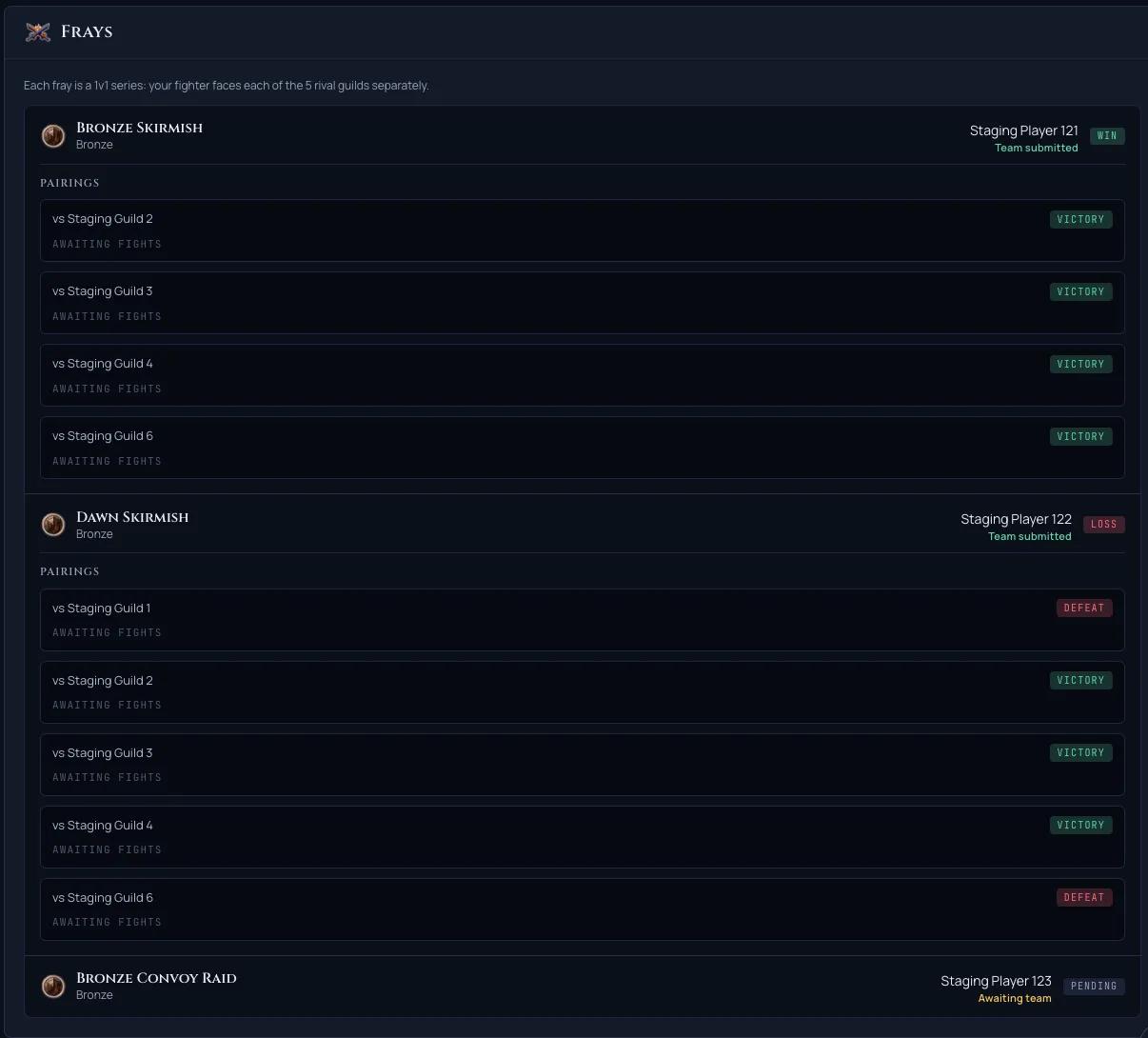The image size is (1148, 1038).
Task: Click the Pairings label under Bronze Skirmish
Action: click(69, 183)
